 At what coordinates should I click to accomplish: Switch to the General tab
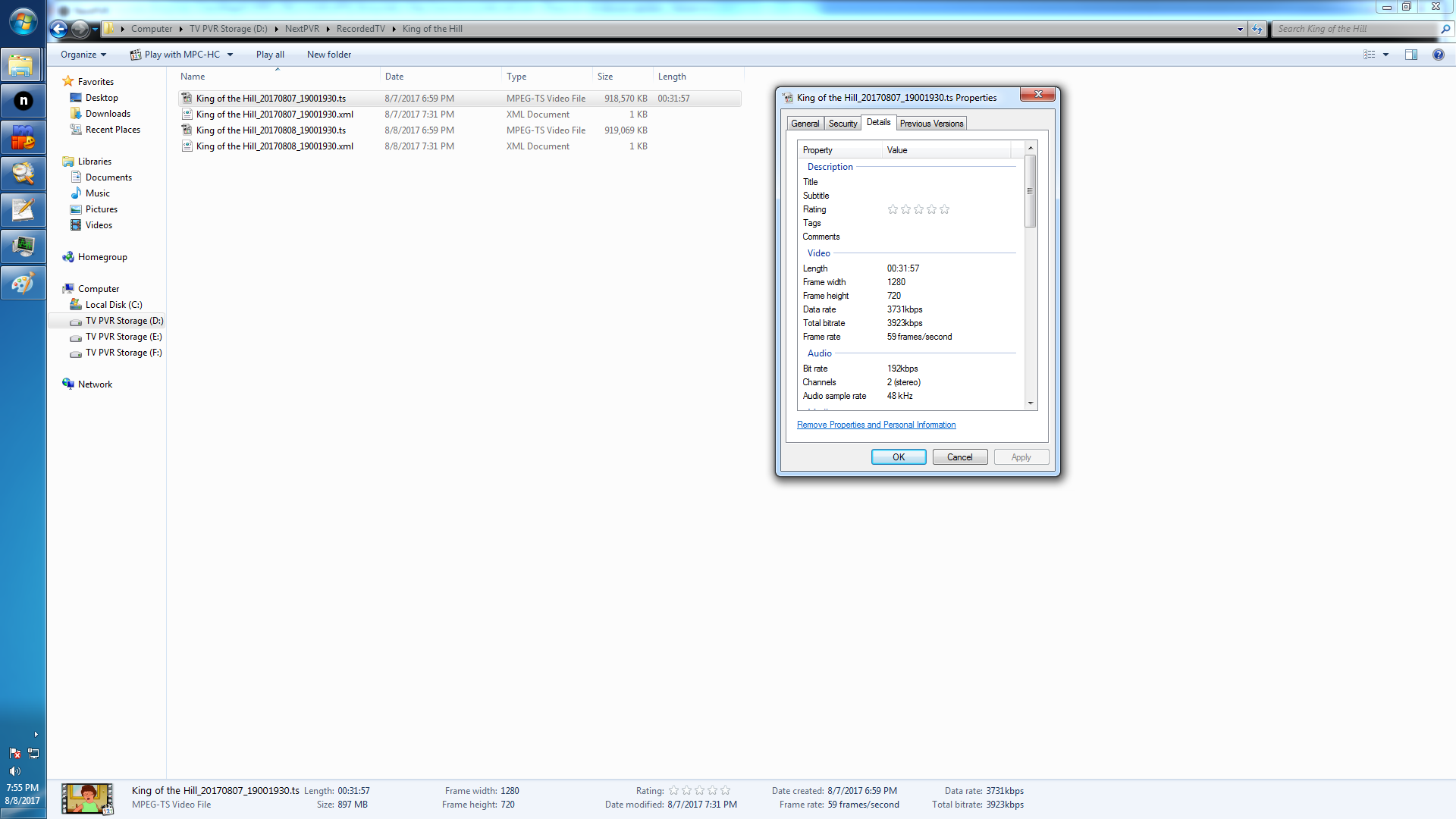[805, 124]
